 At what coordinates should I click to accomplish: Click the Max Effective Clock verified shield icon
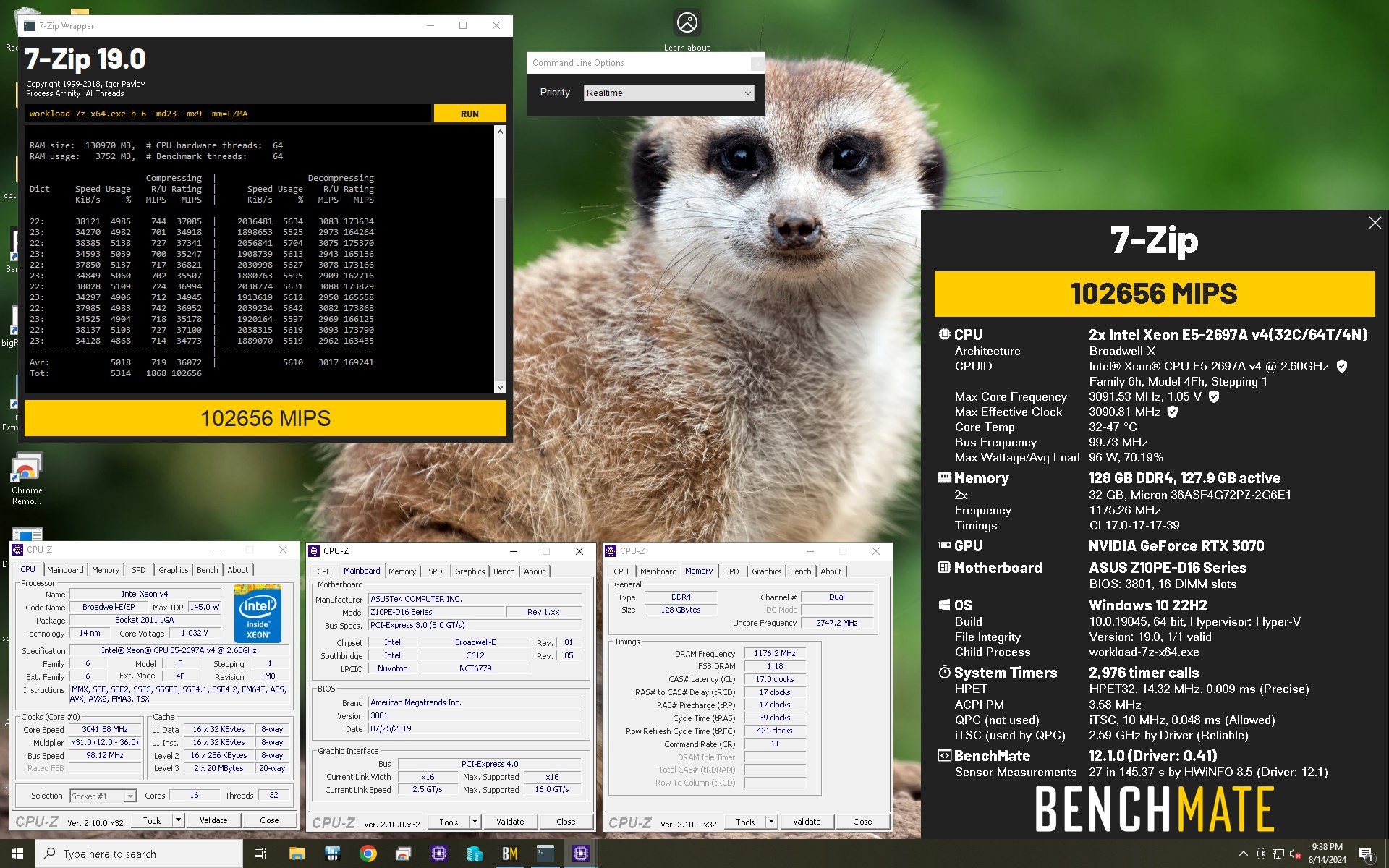pyautogui.click(x=1173, y=412)
